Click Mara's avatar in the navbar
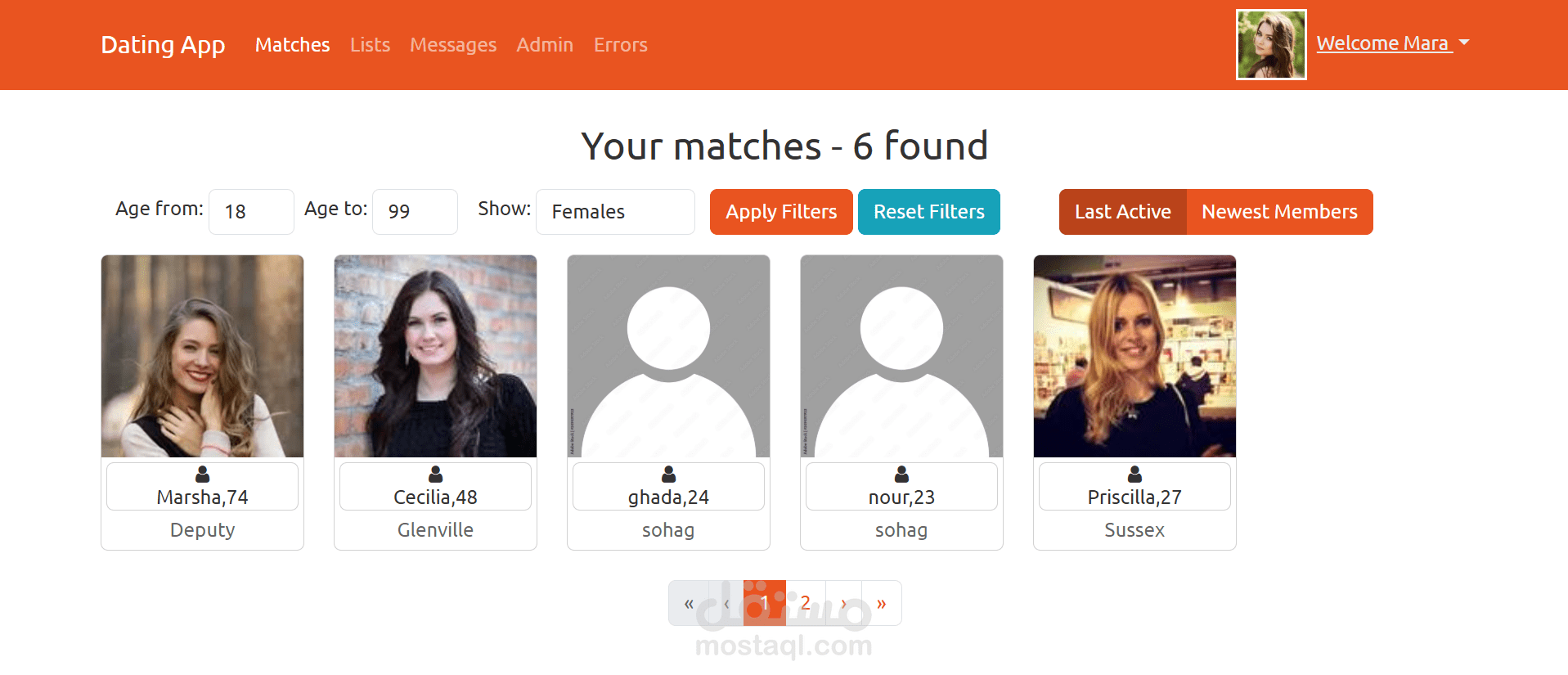 tap(1271, 44)
